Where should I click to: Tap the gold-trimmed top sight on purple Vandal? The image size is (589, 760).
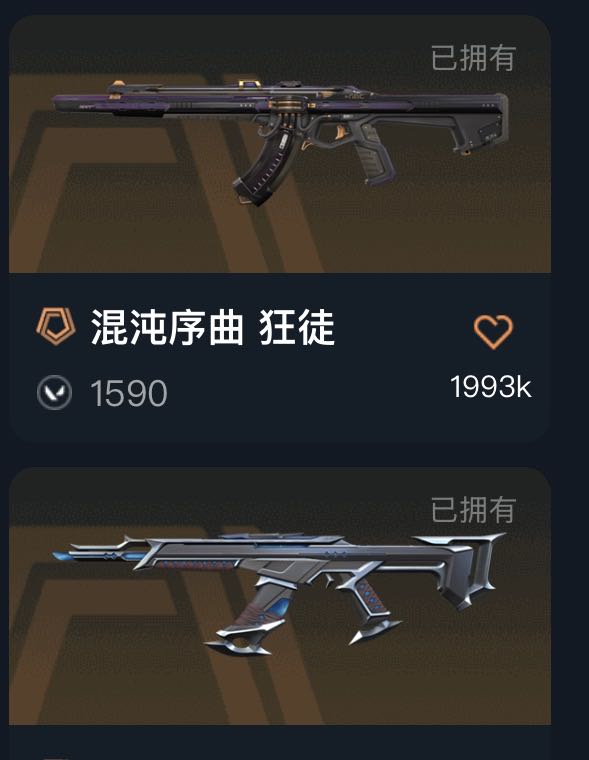pos(250,84)
